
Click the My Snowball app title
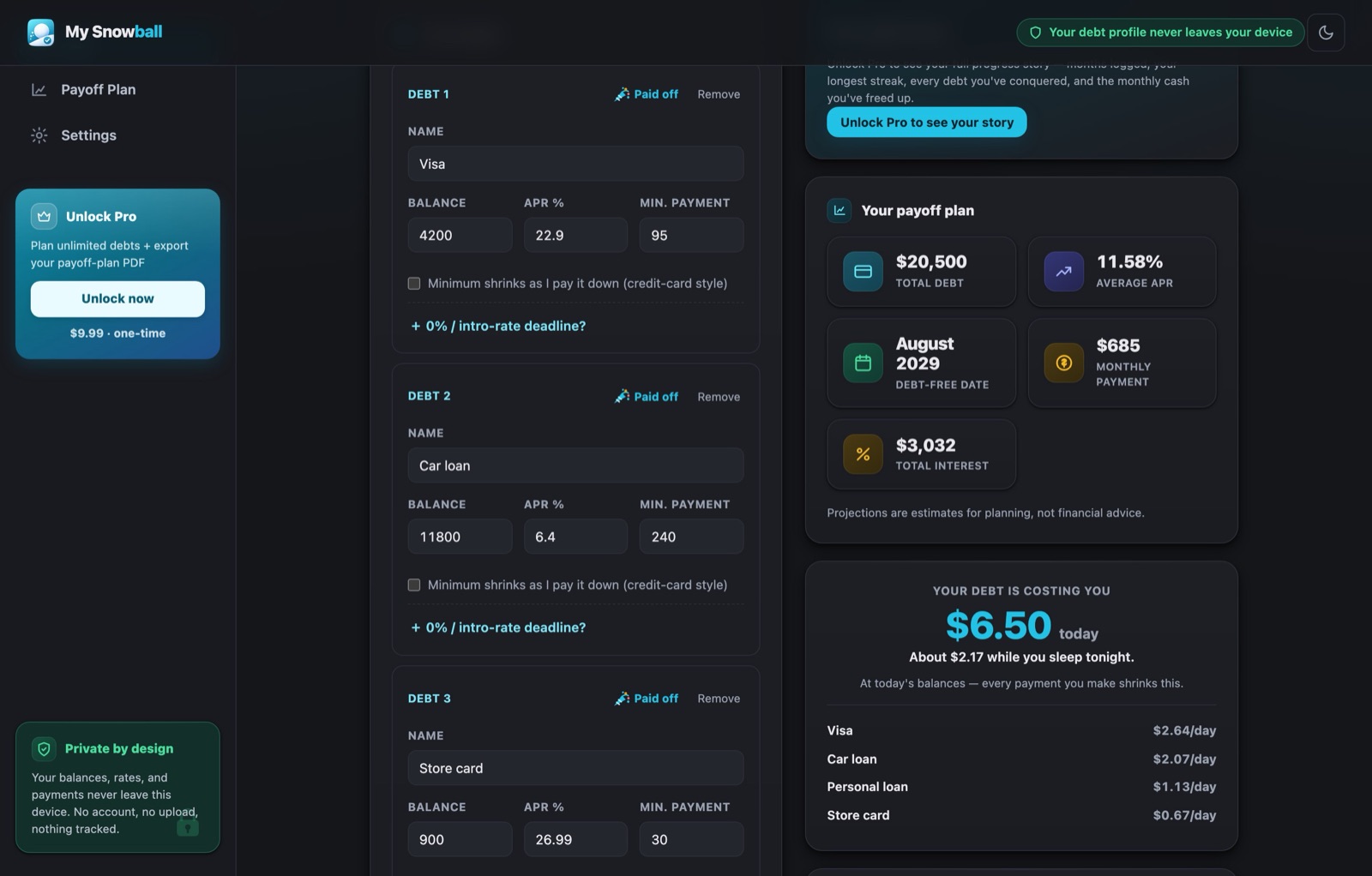[114, 33]
